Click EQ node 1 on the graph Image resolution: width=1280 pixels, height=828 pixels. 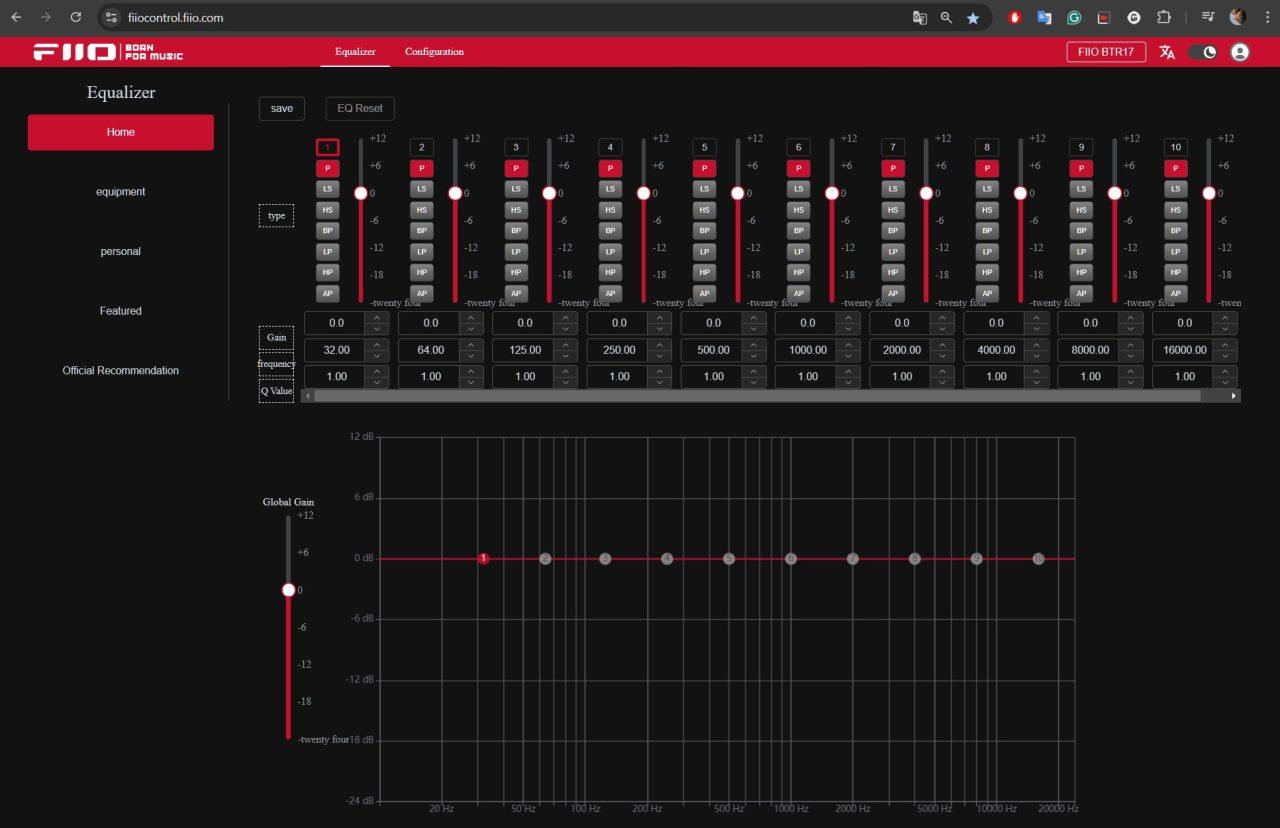point(483,559)
